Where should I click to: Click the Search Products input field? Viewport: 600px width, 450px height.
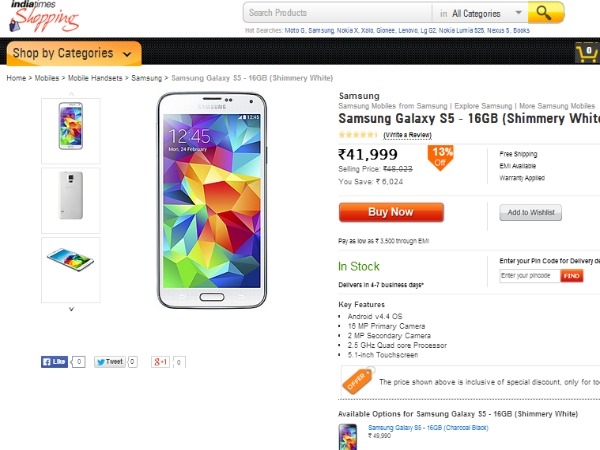pyautogui.click(x=339, y=13)
